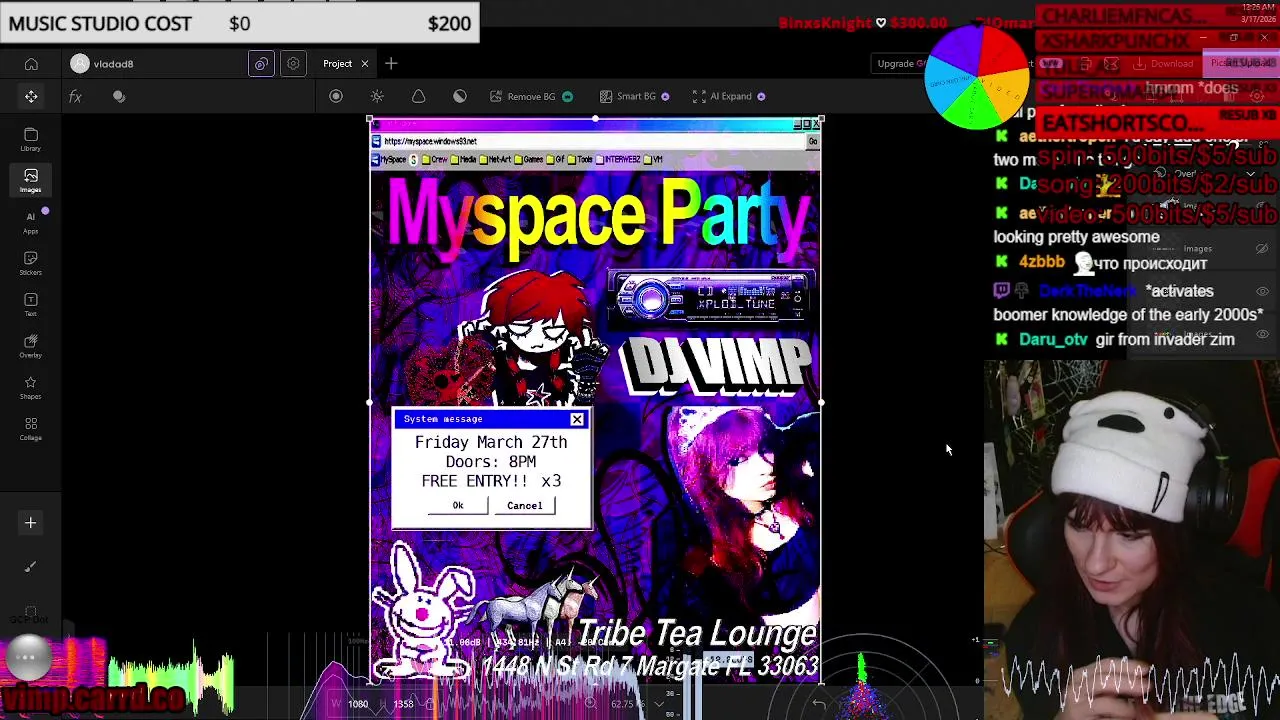The height and width of the screenshot is (720, 1280).
Task: Go to the Home icon
Action: pos(31,64)
